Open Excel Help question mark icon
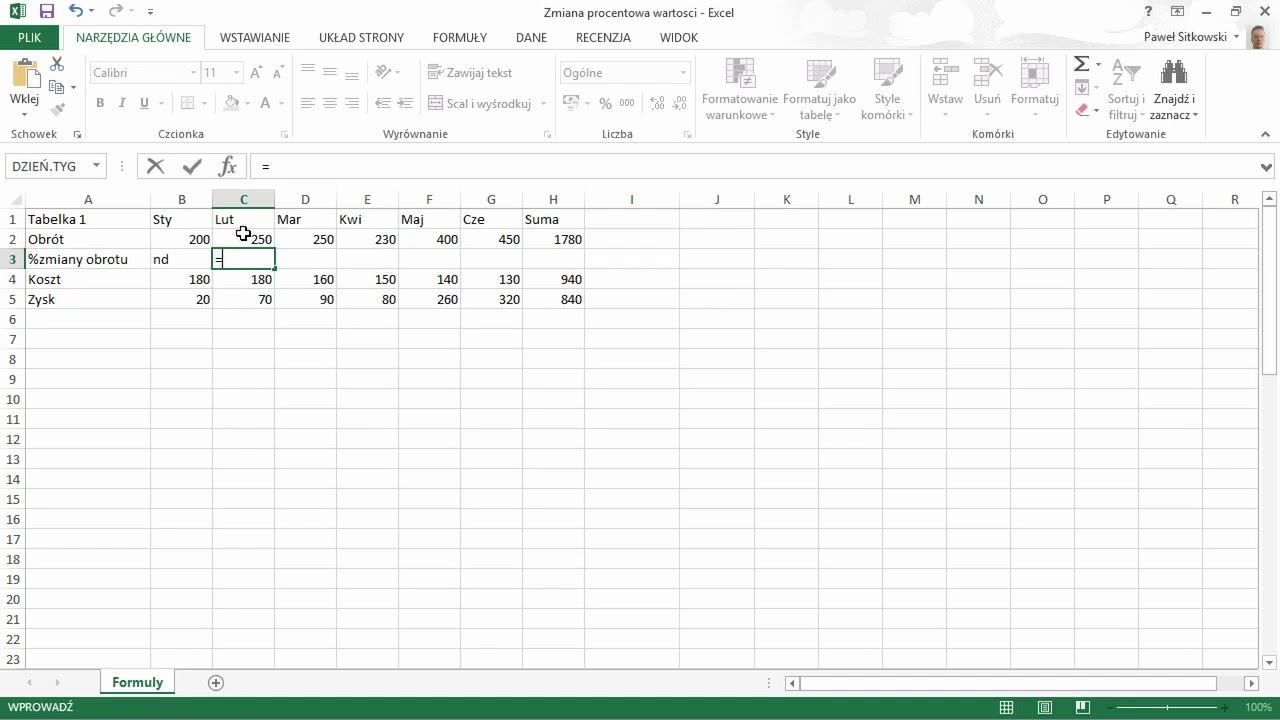The image size is (1280, 720). 1149,12
